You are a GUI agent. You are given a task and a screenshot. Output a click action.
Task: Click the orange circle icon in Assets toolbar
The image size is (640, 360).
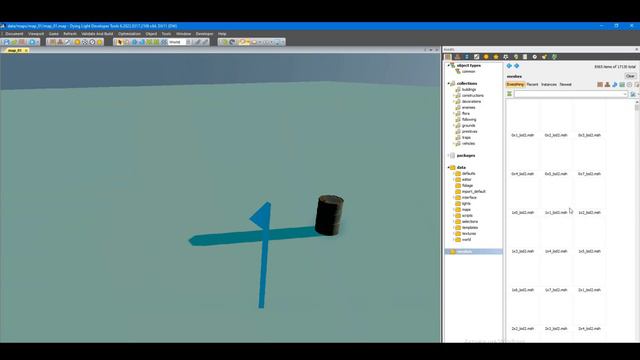[486, 57]
